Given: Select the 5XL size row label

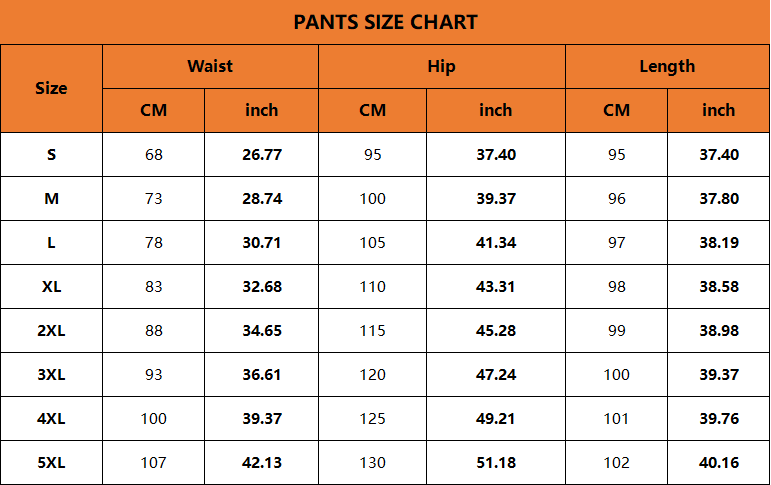Looking at the screenshot, I should [51, 462].
